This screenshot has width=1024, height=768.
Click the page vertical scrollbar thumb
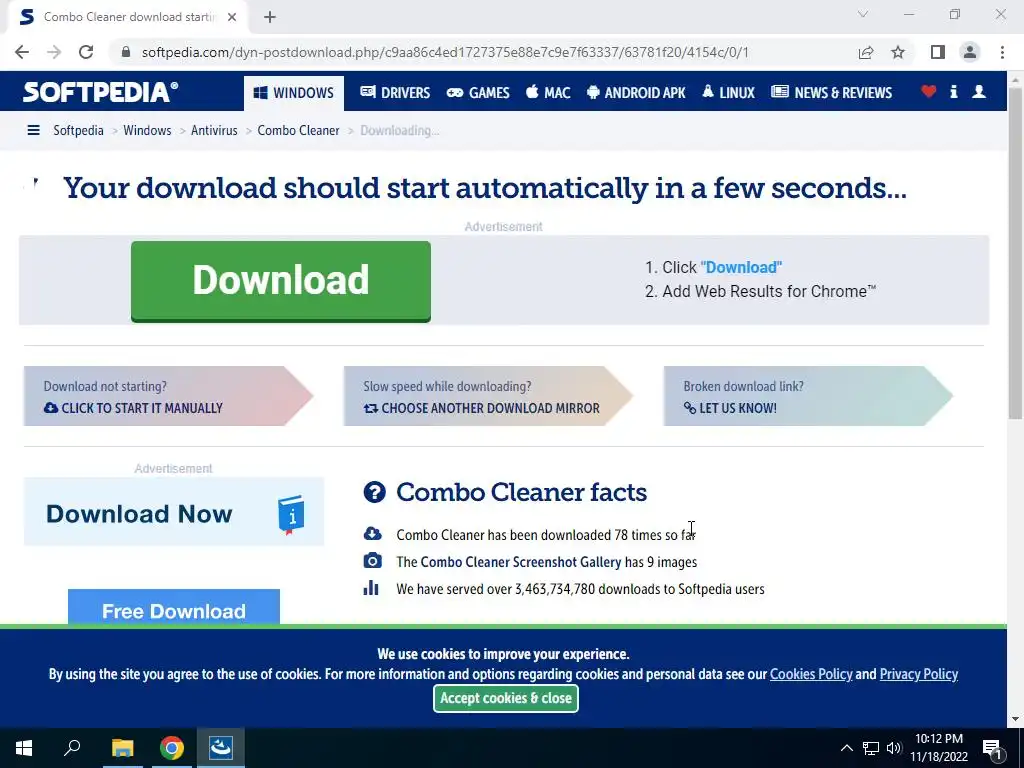[x=1015, y=251]
